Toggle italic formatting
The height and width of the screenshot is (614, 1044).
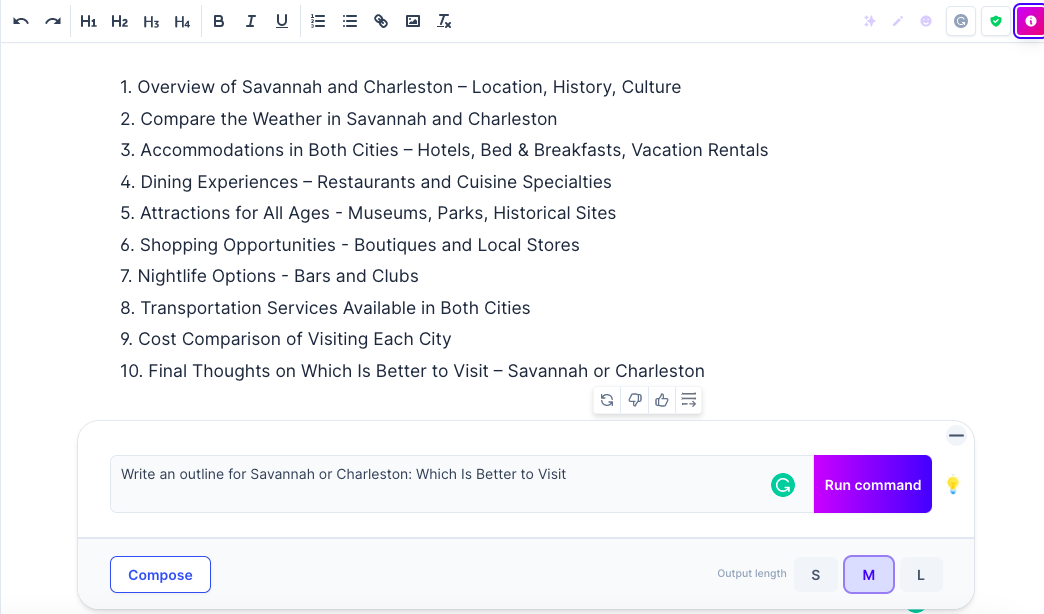[250, 21]
